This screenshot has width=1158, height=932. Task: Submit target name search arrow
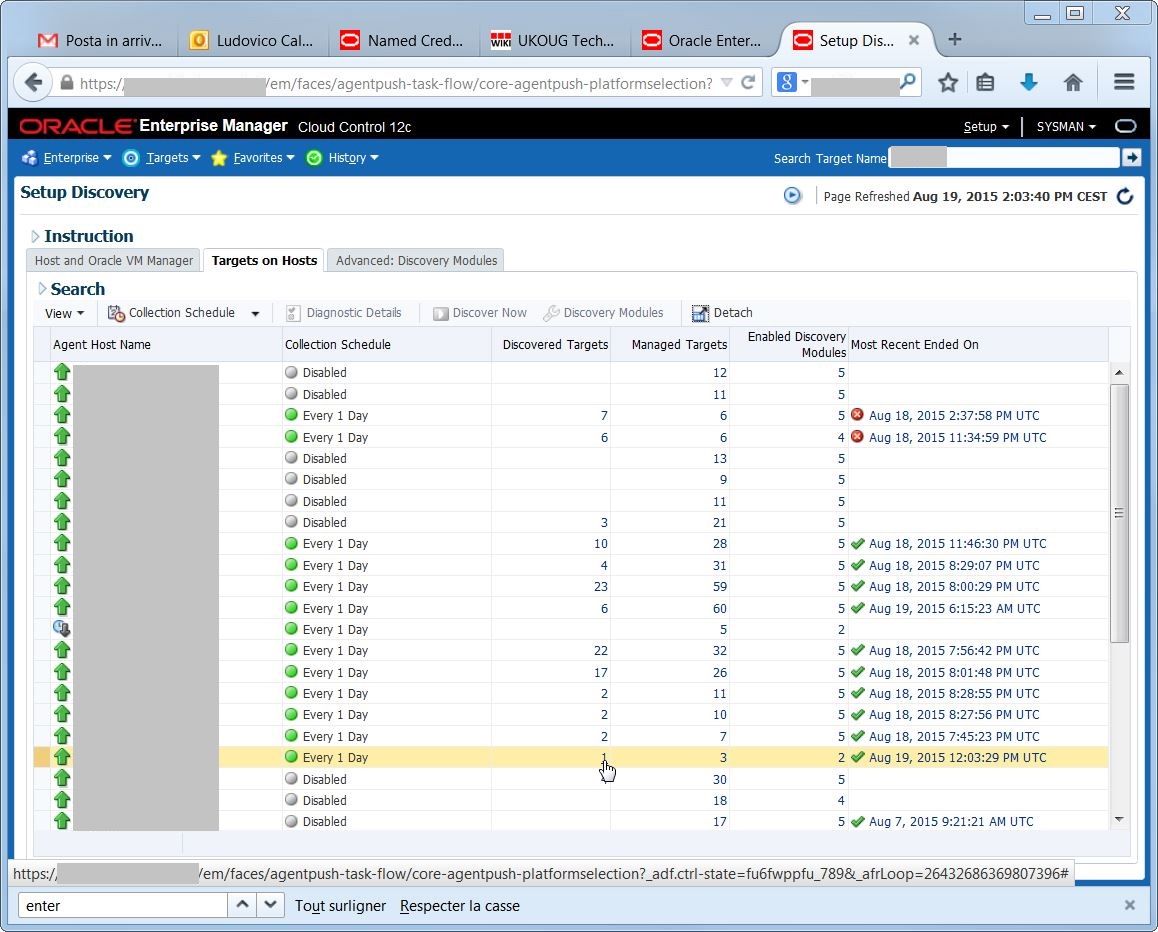coord(1131,157)
